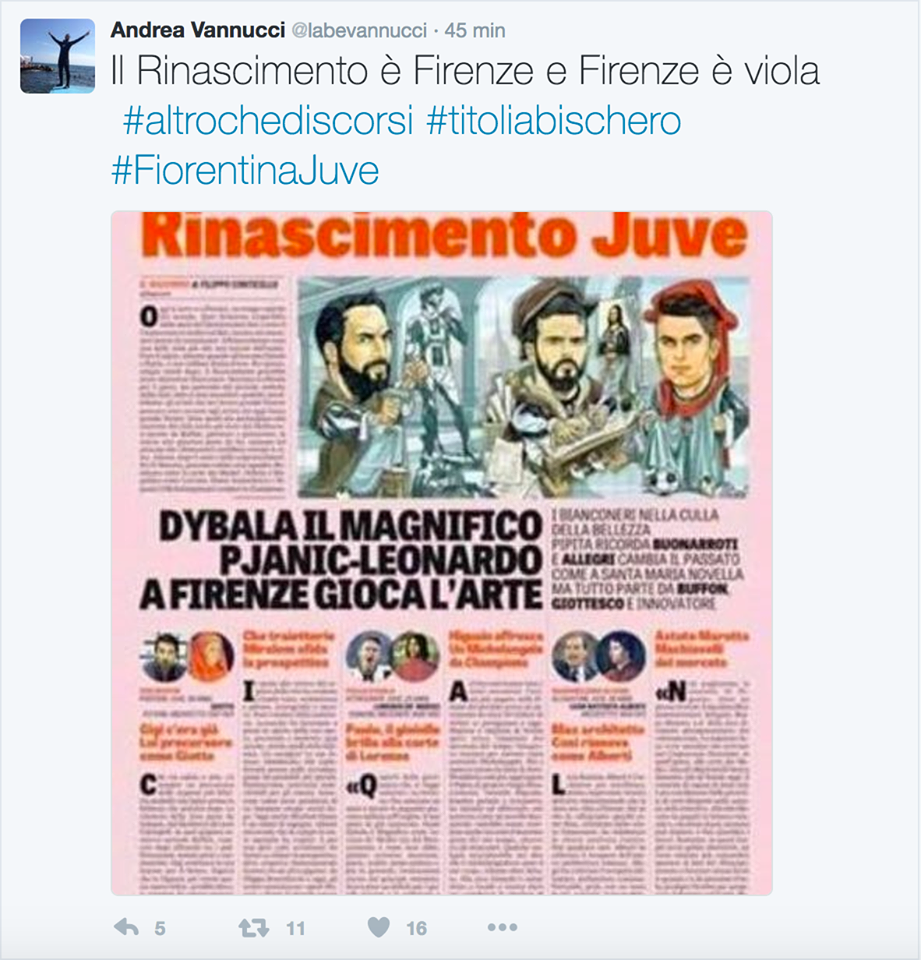Click the cartoon illustration of three players
The height and width of the screenshot is (960, 921).
pyautogui.click(x=524, y=386)
